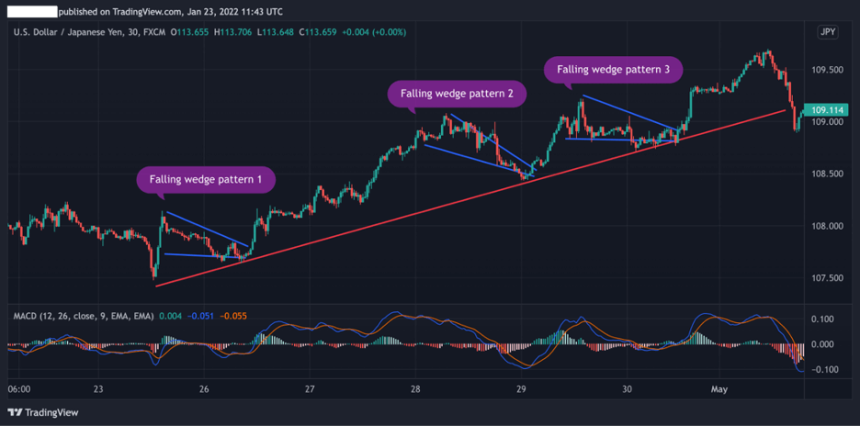Image resolution: width=860 pixels, height=426 pixels.
Task: Click the 26 date on time axis
Action: coord(204,389)
